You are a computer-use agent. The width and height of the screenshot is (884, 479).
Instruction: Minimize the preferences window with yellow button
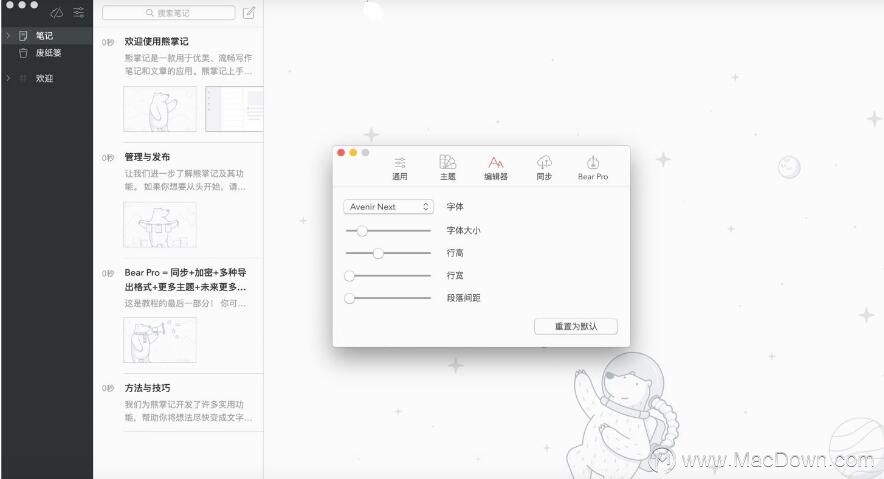[353, 153]
